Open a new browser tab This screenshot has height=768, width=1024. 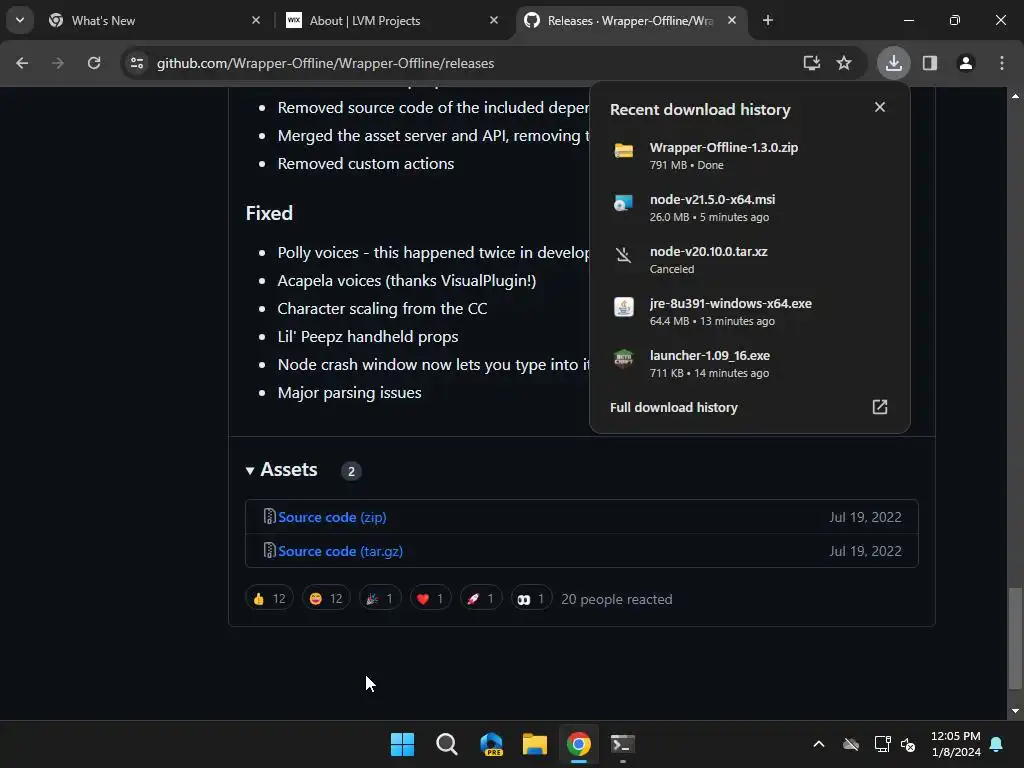tap(768, 20)
